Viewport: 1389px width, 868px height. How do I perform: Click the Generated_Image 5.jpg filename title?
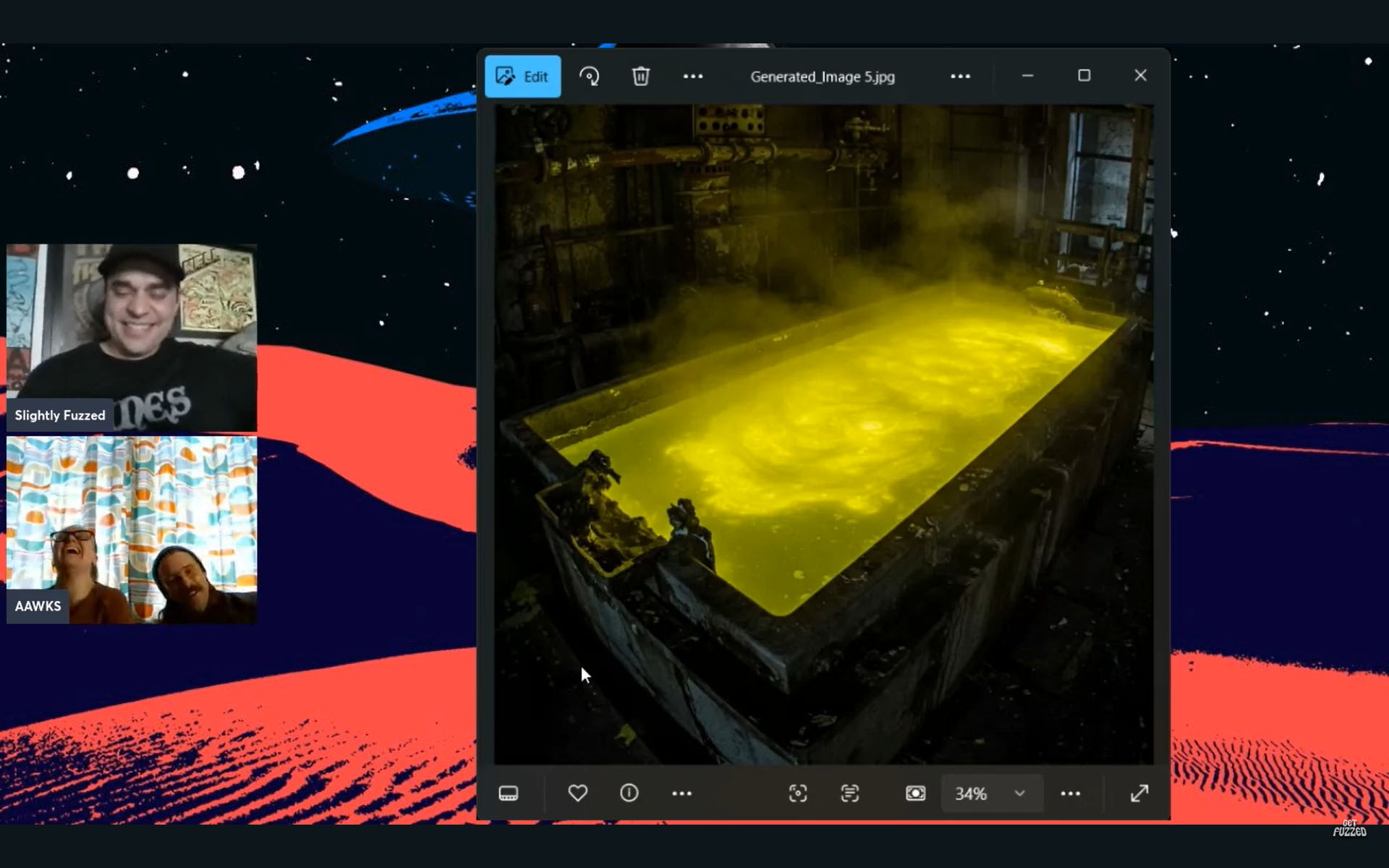[823, 77]
